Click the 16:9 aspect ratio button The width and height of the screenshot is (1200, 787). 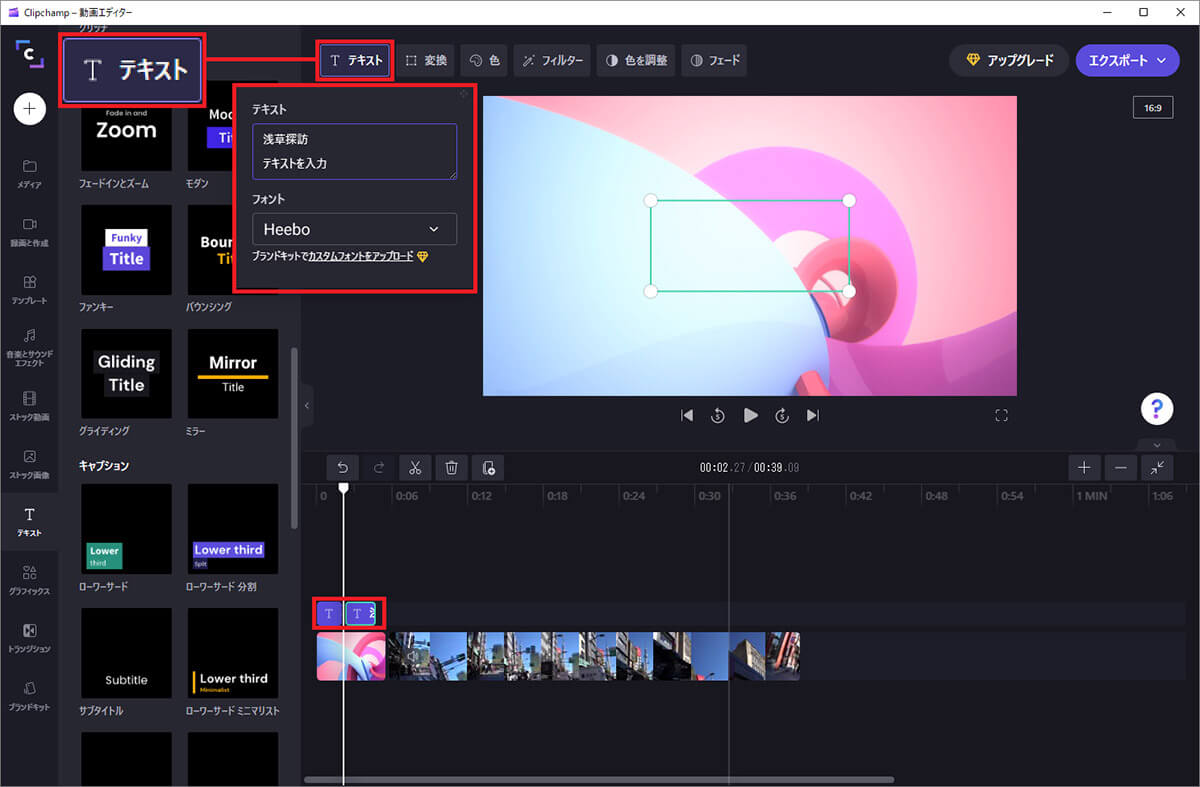coord(1153,107)
